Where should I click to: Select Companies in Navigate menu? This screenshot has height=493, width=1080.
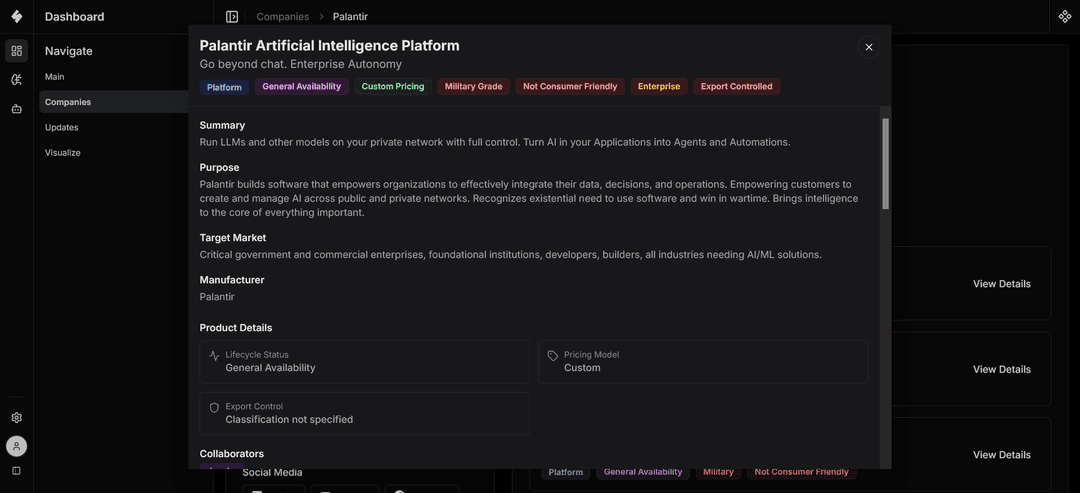pos(114,102)
